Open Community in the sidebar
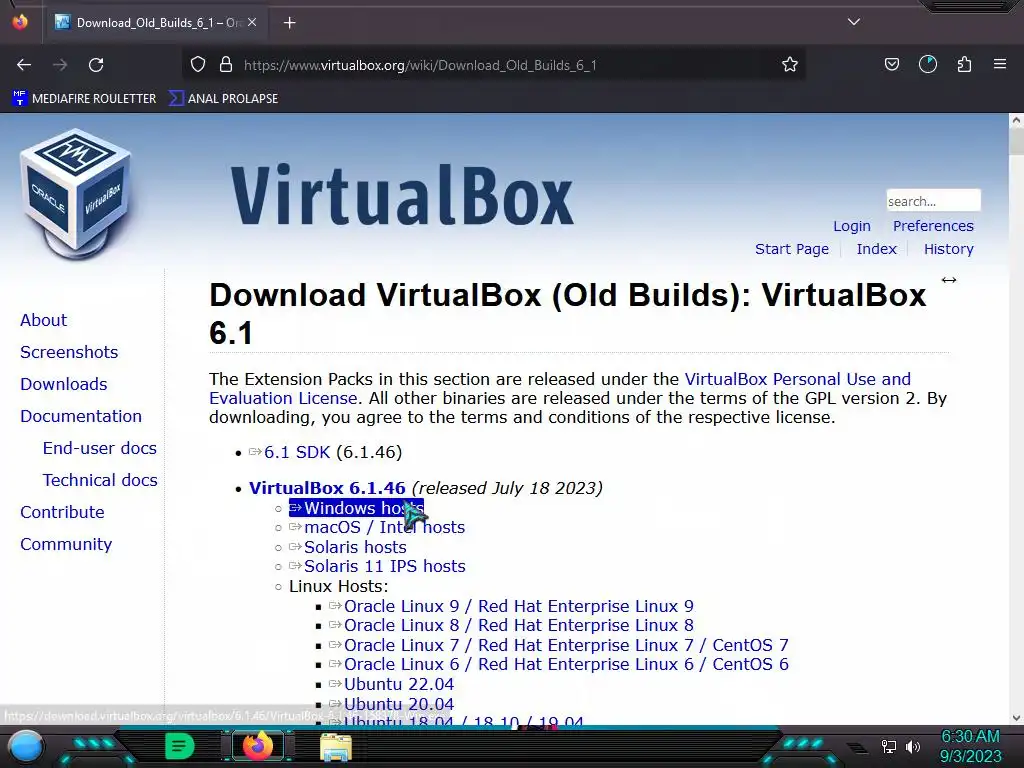This screenshot has height=768, width=1024. pyautogui.click(x=66, y=545)
